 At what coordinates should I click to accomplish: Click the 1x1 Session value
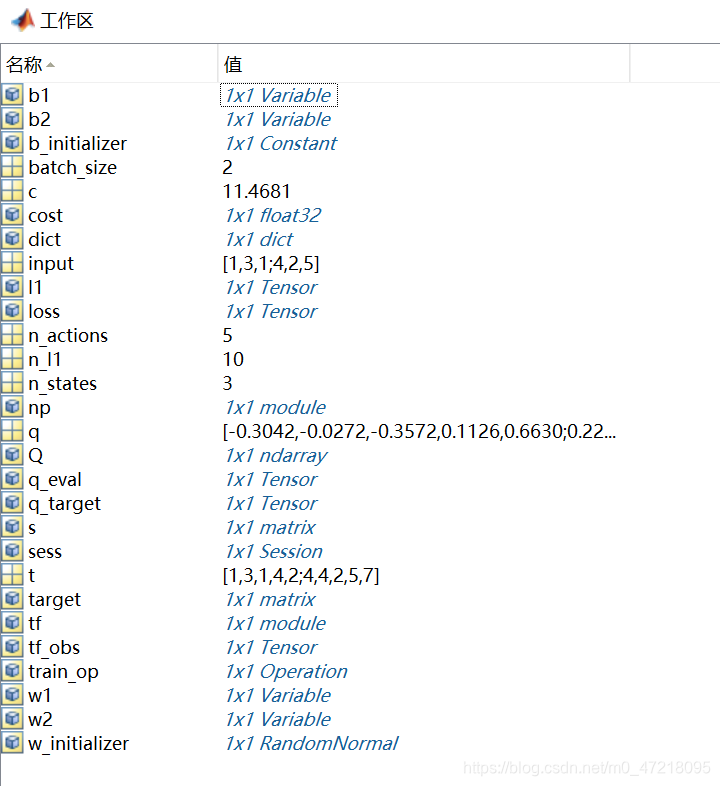click(x=274, y=551)
